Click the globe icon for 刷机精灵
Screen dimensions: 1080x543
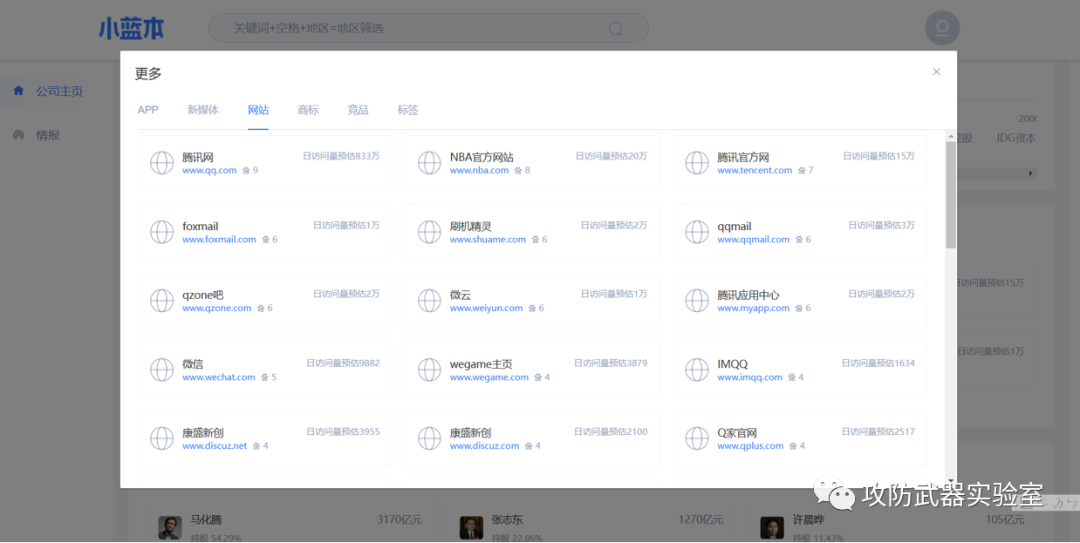point(429,232)
